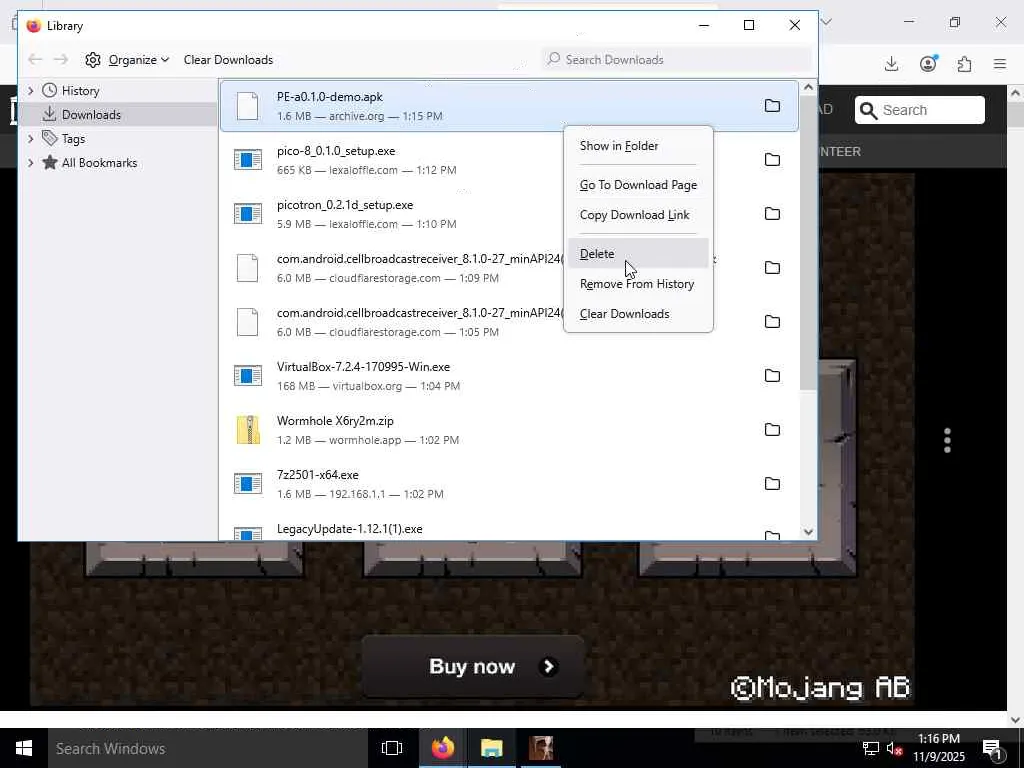The width and height of the screenshot is (1024, 768).
Task: Switch to Firefox on the taskbar
Action: click(x=443, y=748)
